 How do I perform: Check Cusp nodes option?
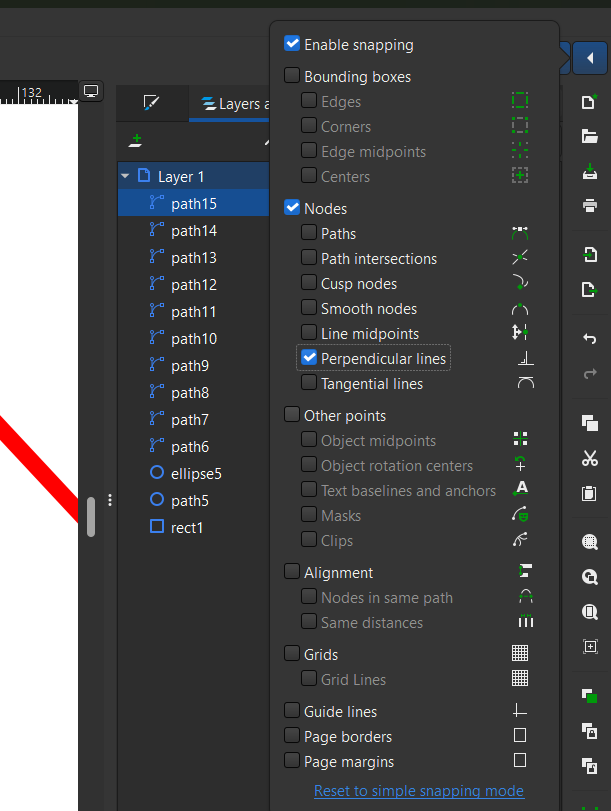pyautogui.click(x=309, y=282)
